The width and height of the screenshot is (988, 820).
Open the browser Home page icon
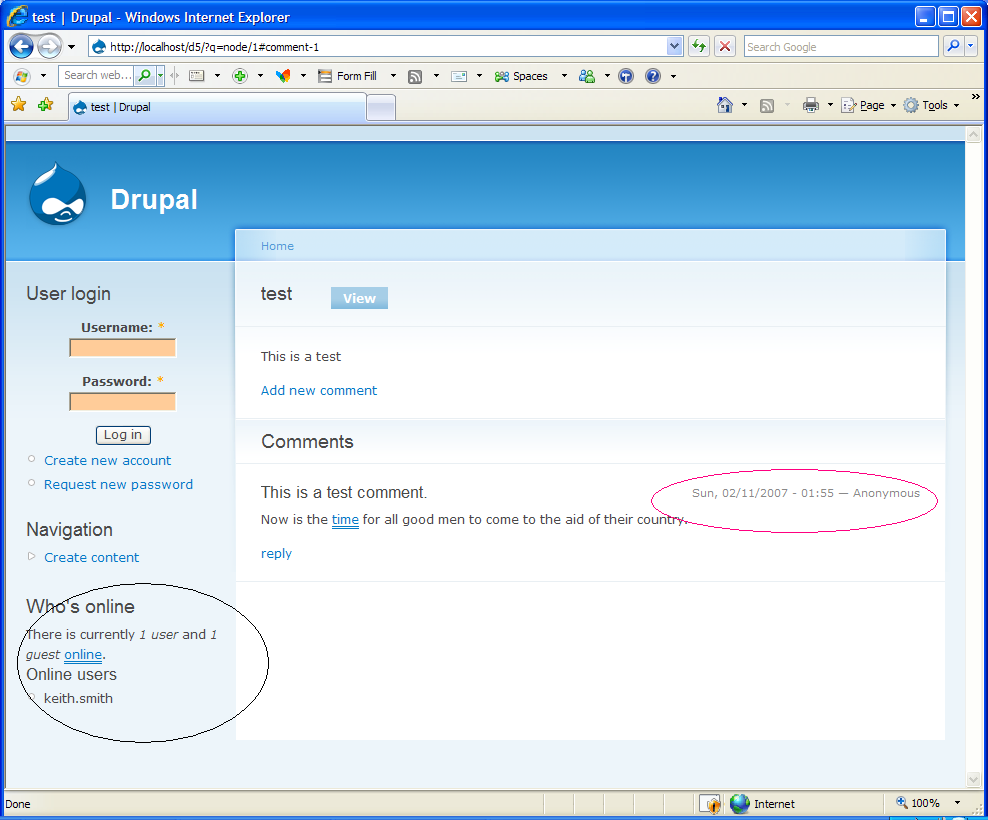[x=725, y=104]
